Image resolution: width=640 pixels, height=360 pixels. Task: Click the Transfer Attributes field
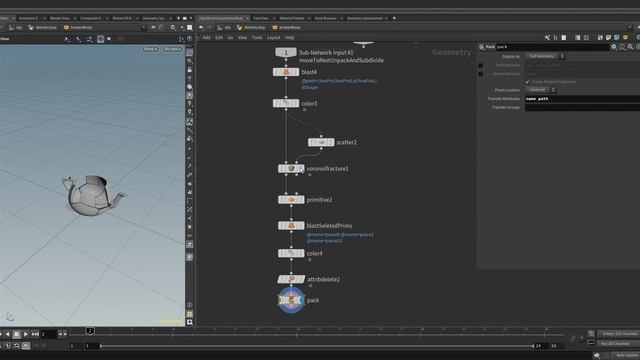tap(582, 99)
